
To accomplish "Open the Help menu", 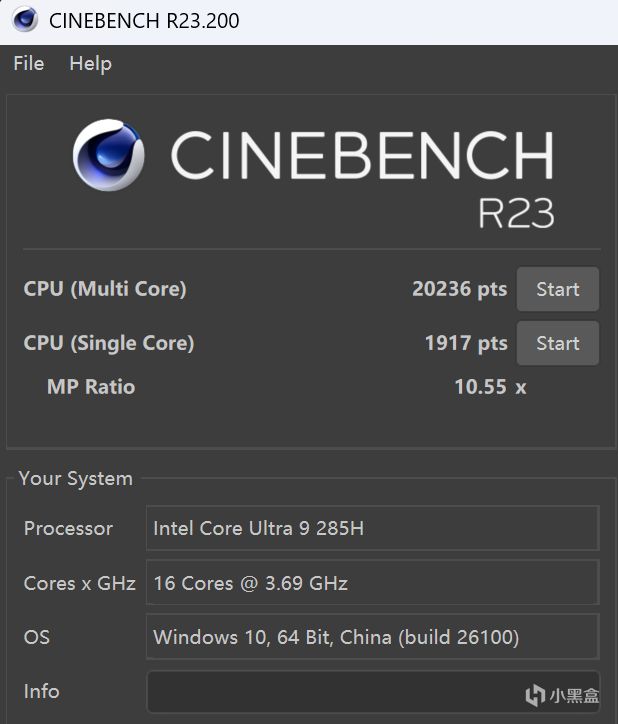I will [90, 63].
